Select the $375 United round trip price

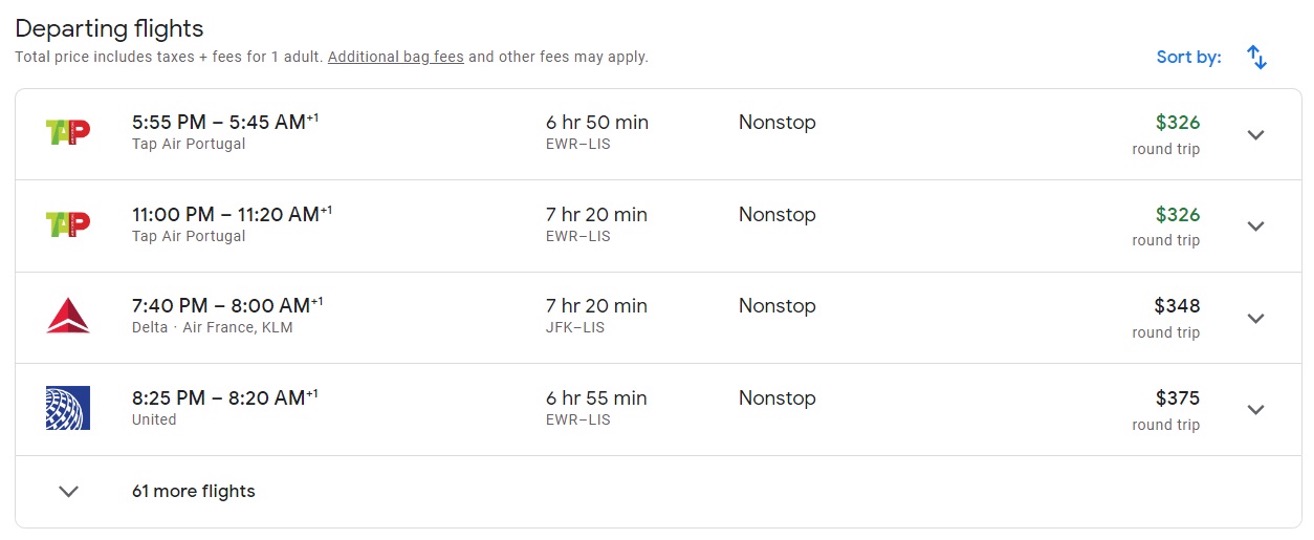coord(1176,398)
